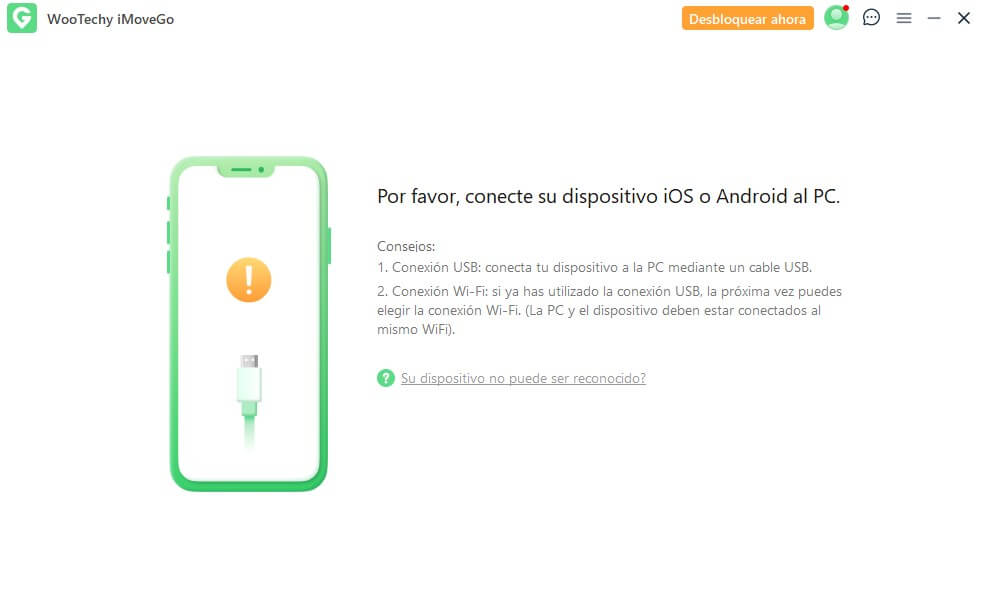Close the iMoveGo window
The width and height of the screenshot is (988, 607).
tap(963, 18)
